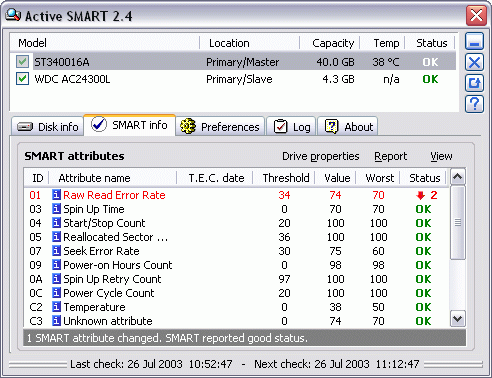492x378 pixels.
Task: Click the T.E.C. date column header
Action: (214, 178)
